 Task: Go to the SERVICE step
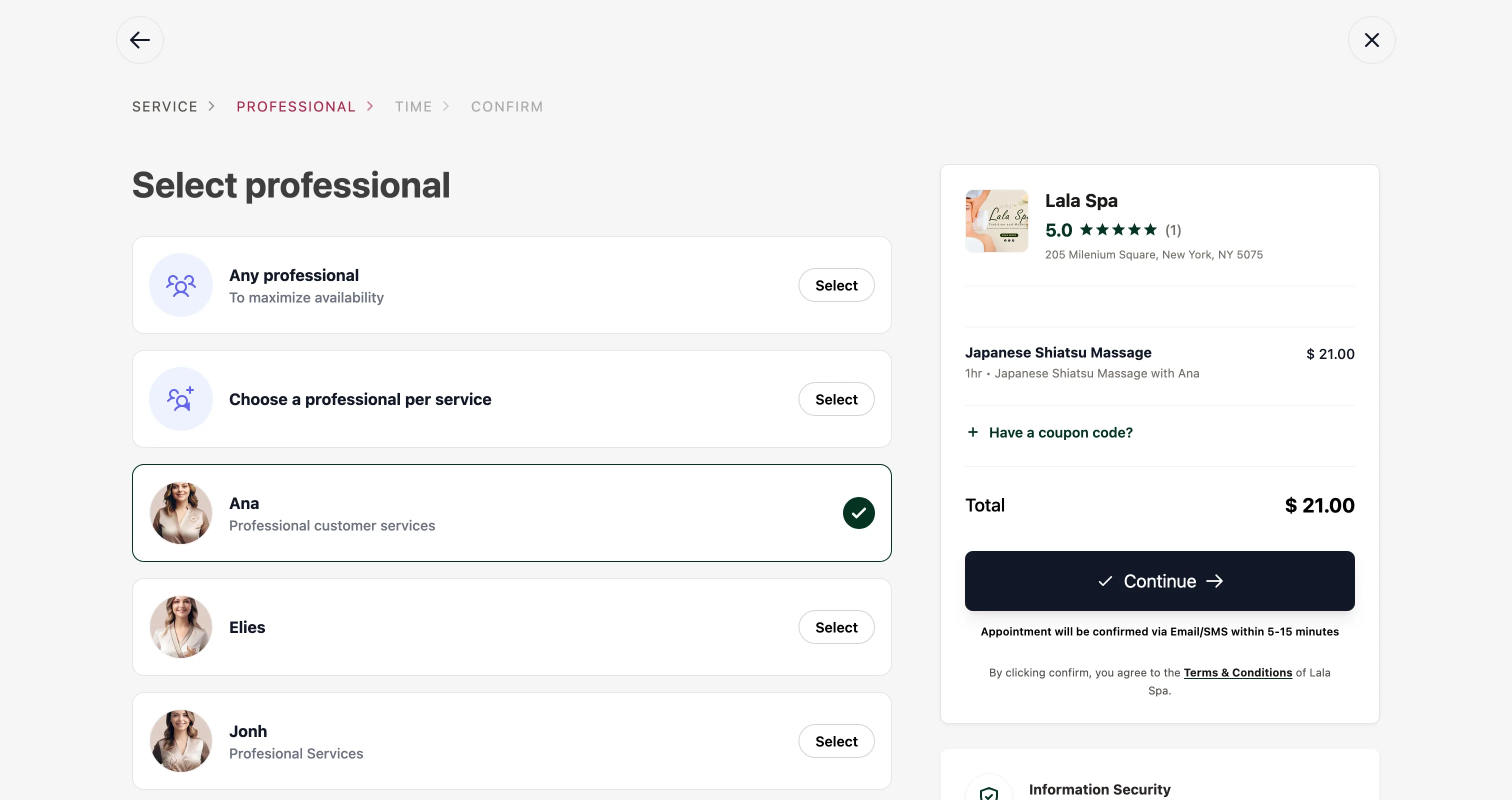click(165, 107)
